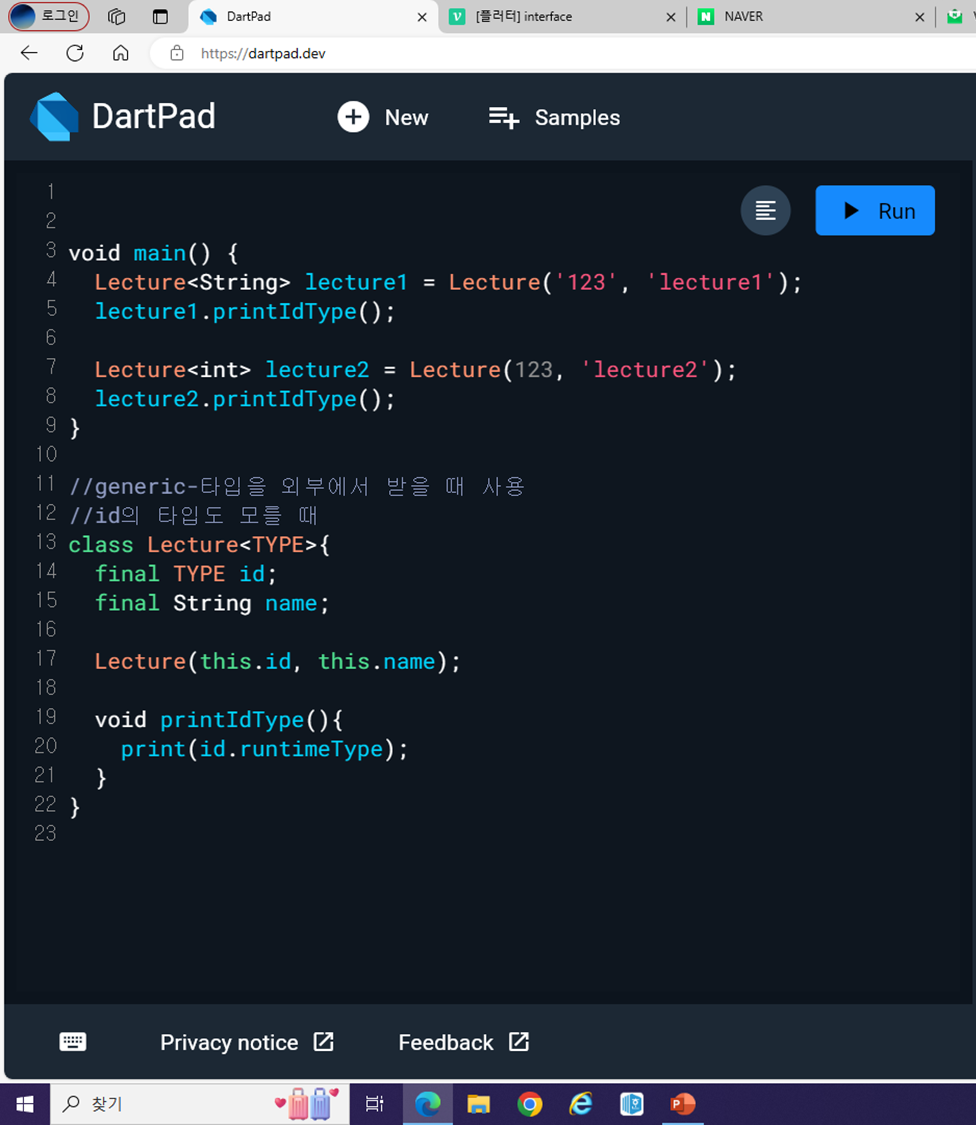This screenshot has height=1125, width=976.
Task: Open the workspaces icon in tab bar
Action: point(116,17)
